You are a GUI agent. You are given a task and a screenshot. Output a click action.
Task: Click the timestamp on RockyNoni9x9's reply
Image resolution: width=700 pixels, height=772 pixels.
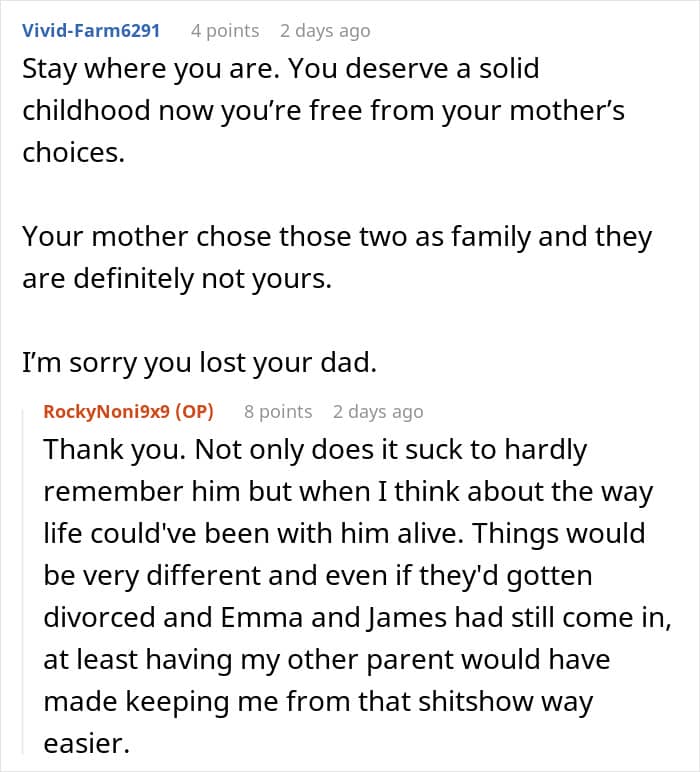click(x=378, y=411)
